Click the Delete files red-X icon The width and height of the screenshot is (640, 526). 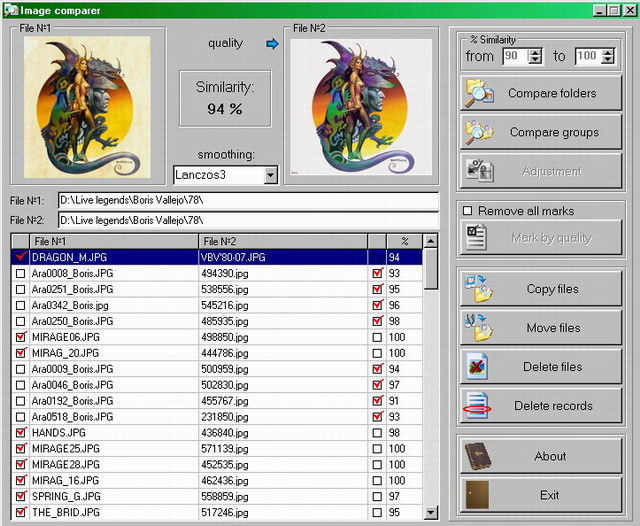coord(477,366)
